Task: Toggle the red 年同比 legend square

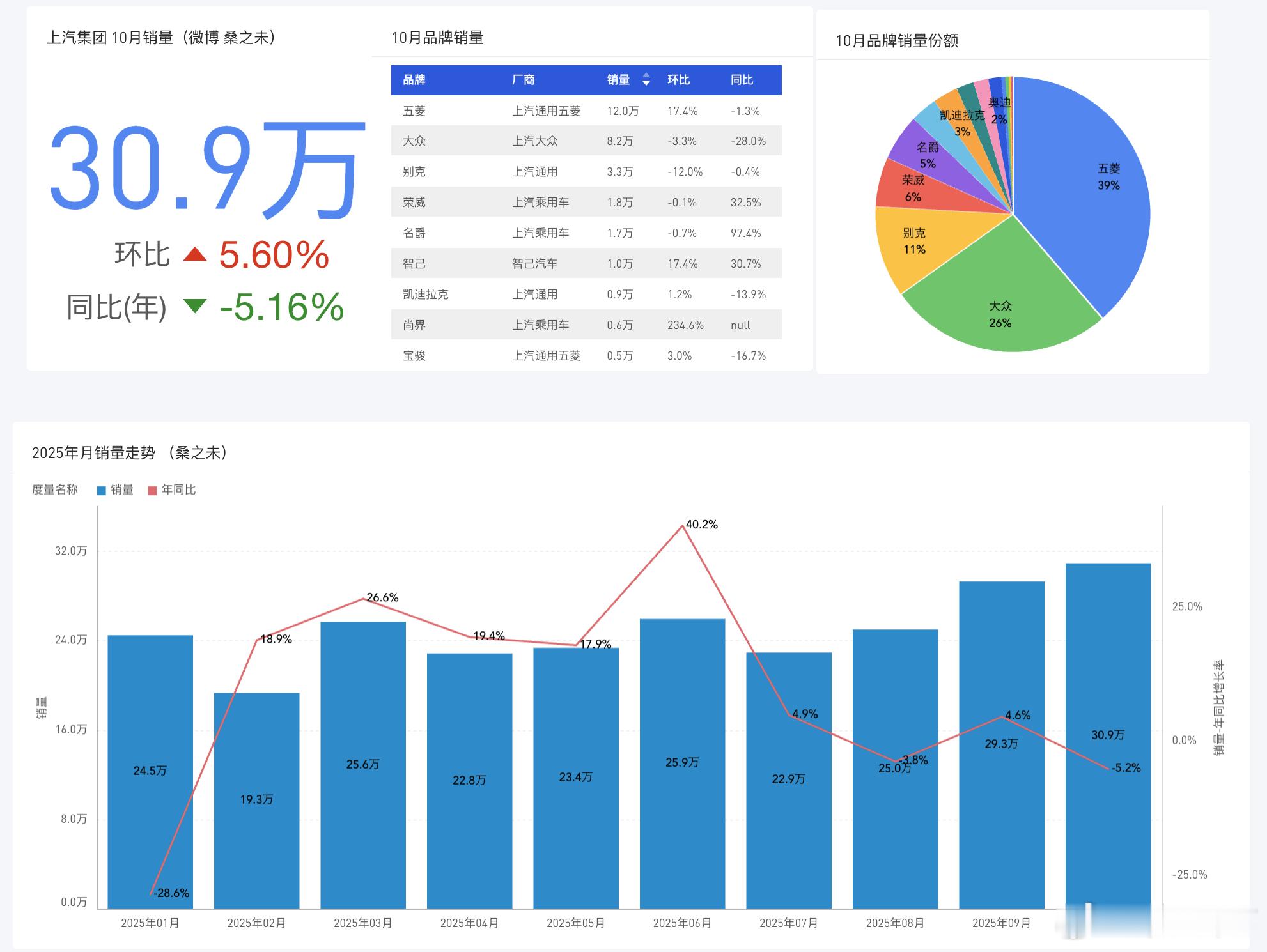Action: coord(152,490)
